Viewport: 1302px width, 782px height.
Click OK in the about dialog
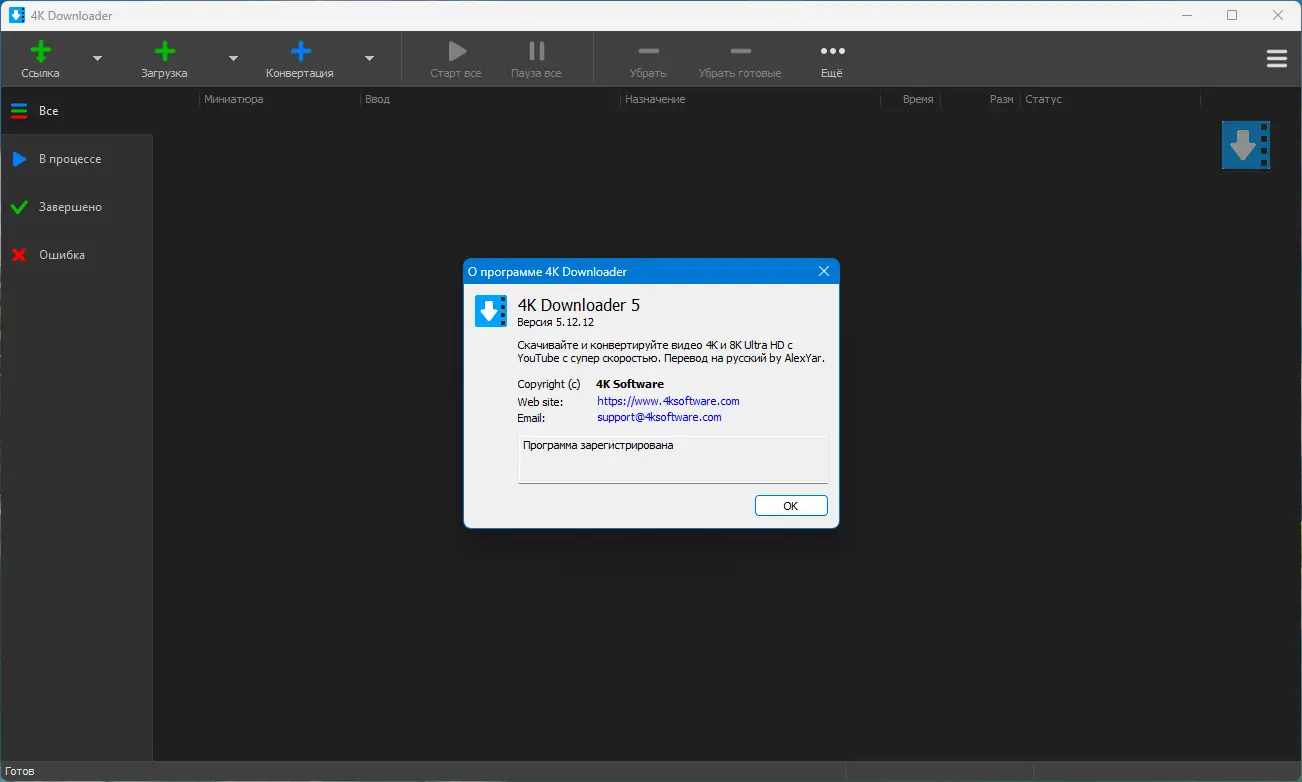point(791,506)
